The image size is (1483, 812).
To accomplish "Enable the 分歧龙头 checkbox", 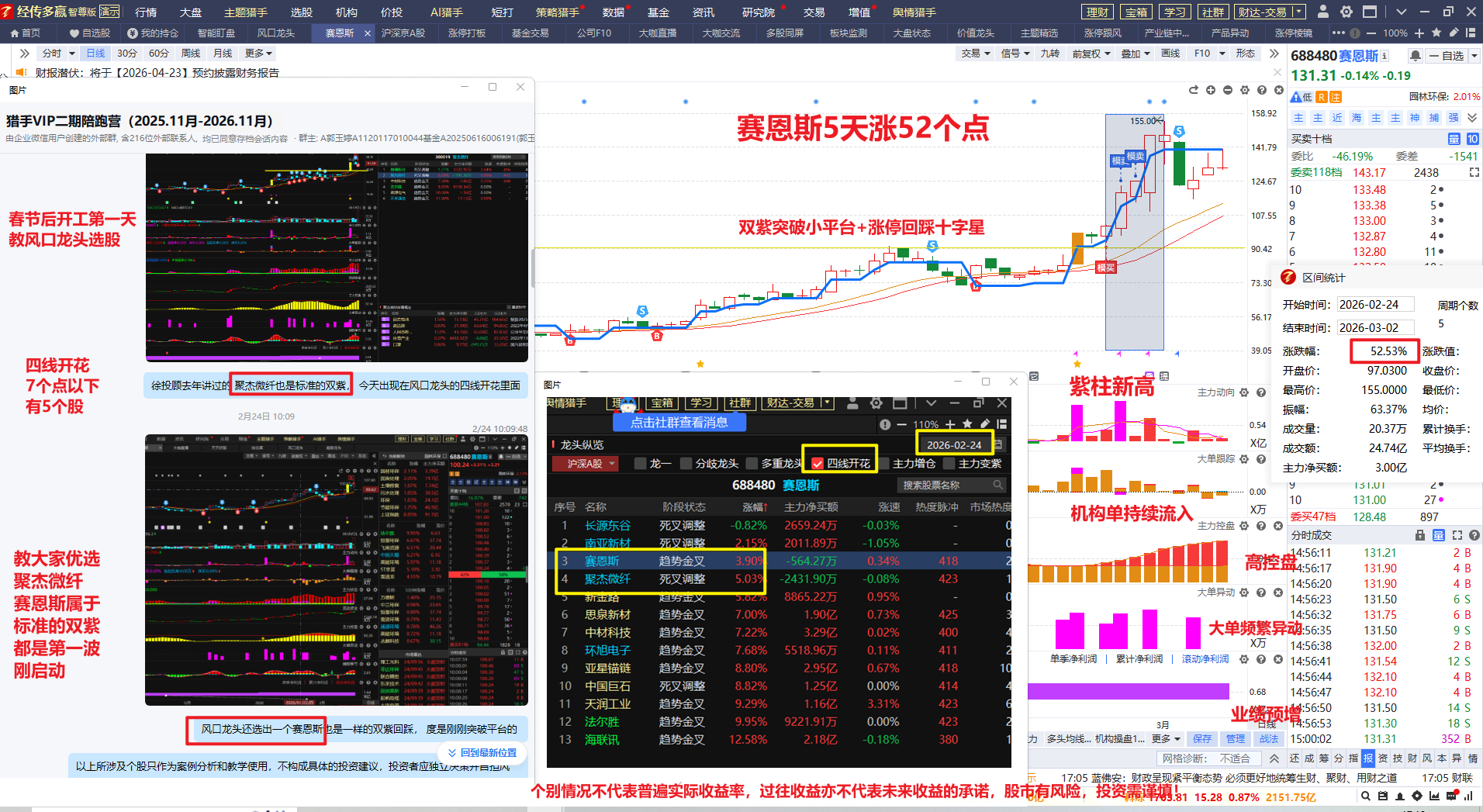I will (686, 464).
